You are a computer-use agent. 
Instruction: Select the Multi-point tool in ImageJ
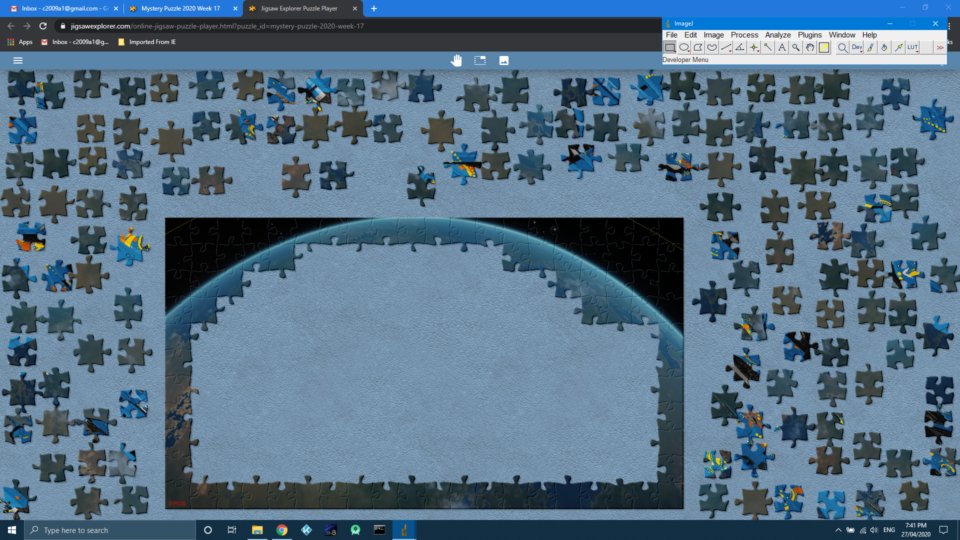754,47
